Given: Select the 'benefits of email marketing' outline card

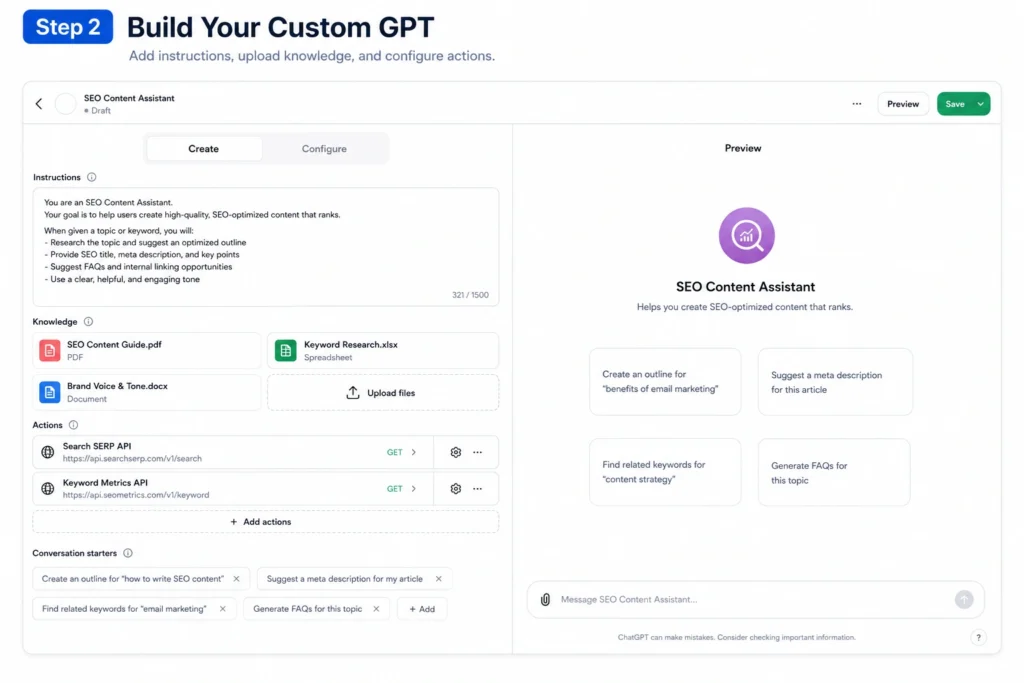Looking at the screenshot, I should pyautogui.click(x=665, y=381).
